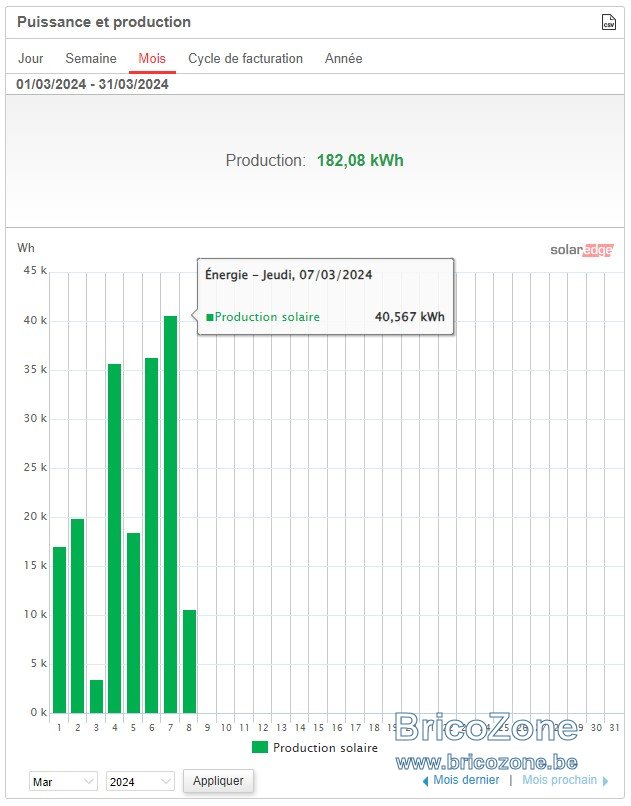Click the SolarEdge logo in the chart

(x=582, y=250)
